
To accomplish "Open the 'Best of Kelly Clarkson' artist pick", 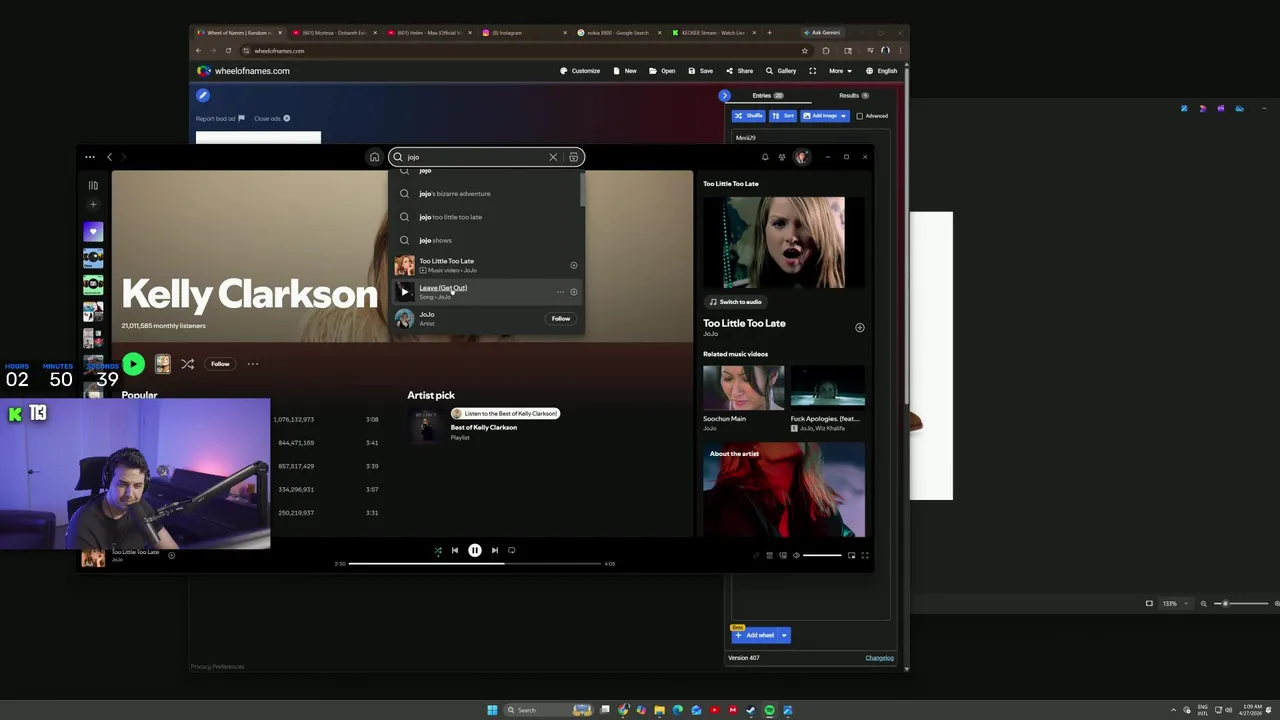I will 483,428.
